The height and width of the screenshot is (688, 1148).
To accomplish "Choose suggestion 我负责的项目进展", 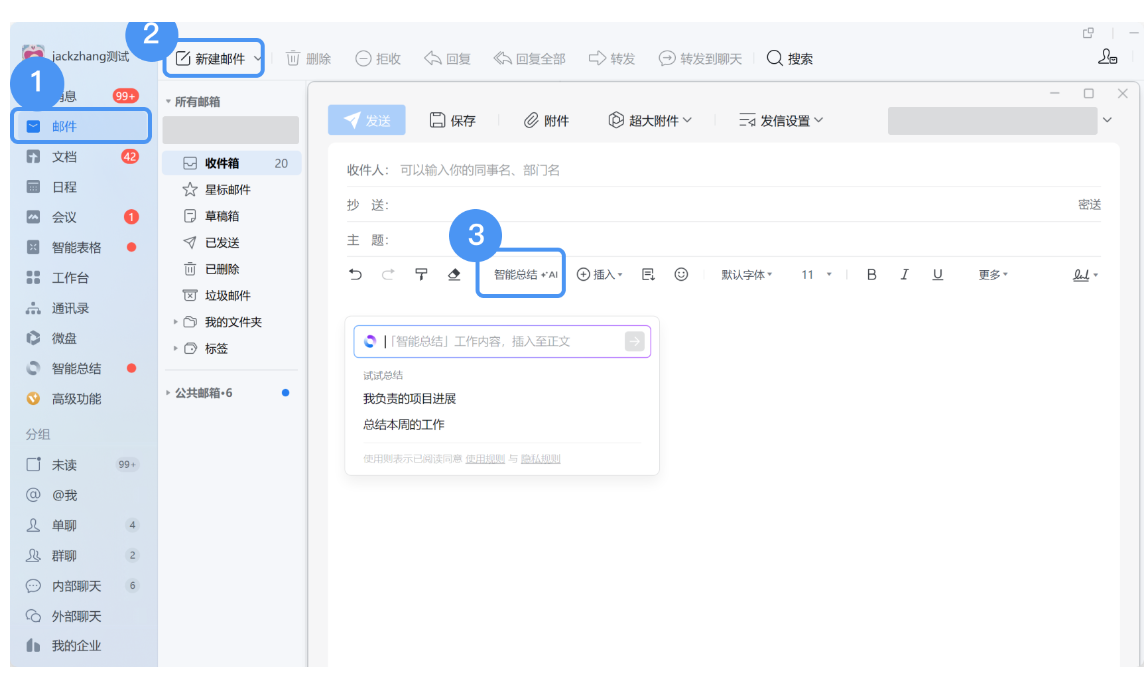I will click(x=409, y=399).
